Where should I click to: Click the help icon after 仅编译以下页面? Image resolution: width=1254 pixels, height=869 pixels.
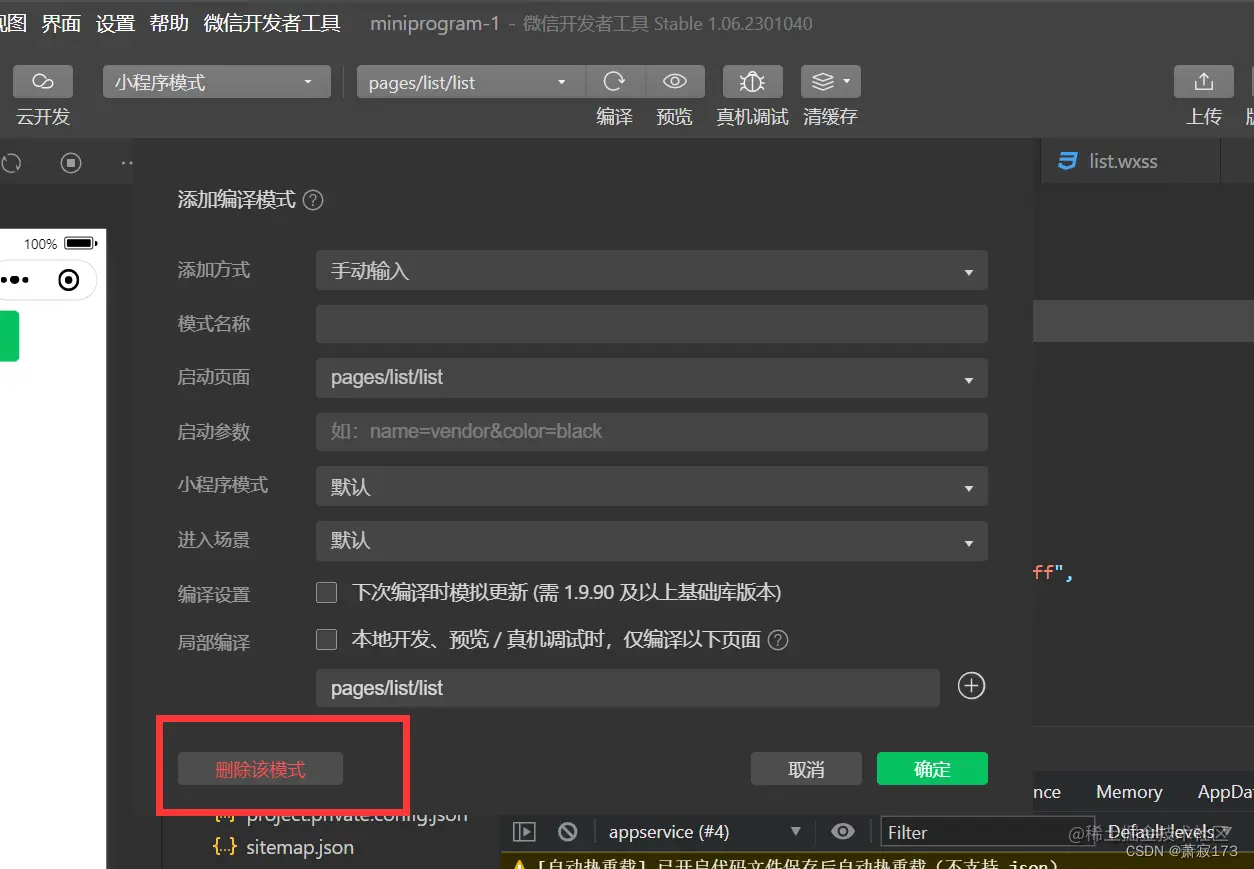click(778, 640)
